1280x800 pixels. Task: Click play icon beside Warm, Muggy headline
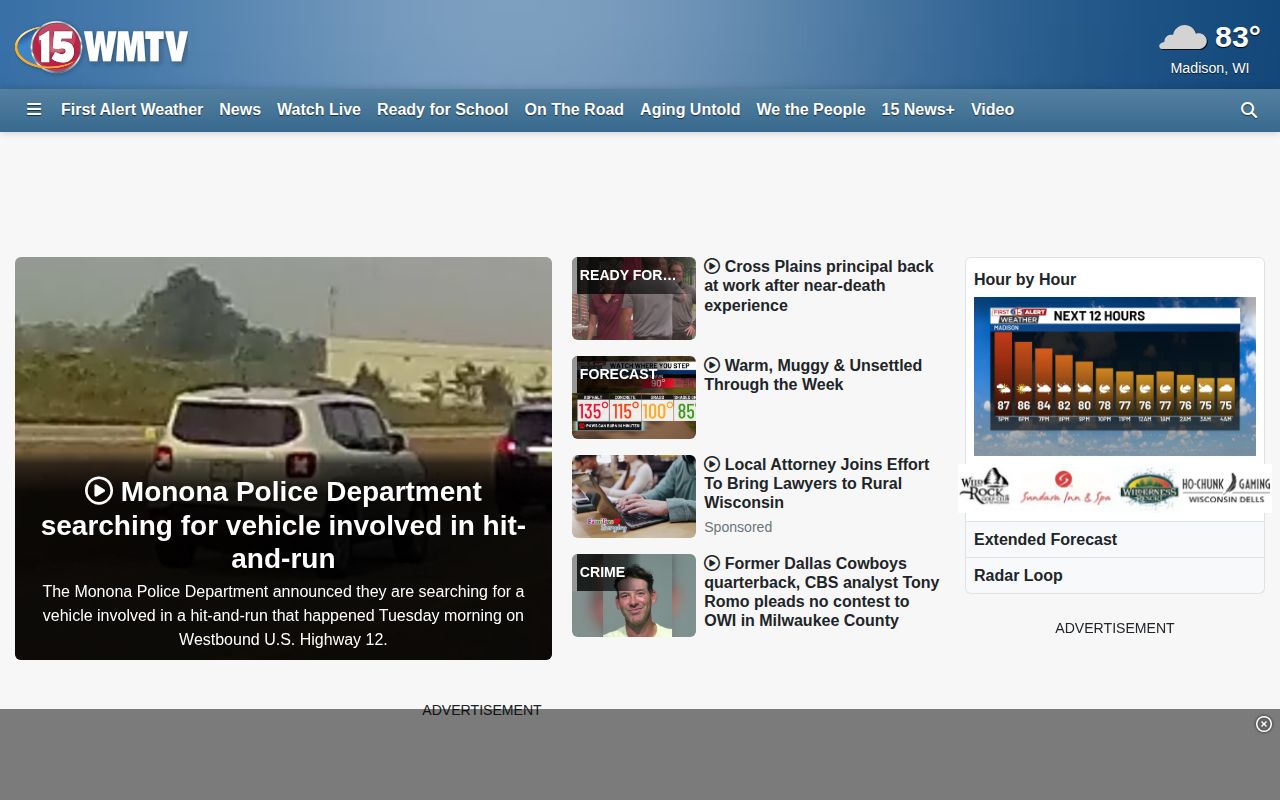(712, 365)
